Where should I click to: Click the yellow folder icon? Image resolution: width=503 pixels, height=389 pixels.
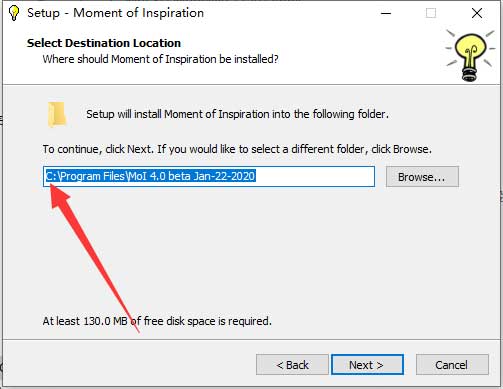[57, 114]
